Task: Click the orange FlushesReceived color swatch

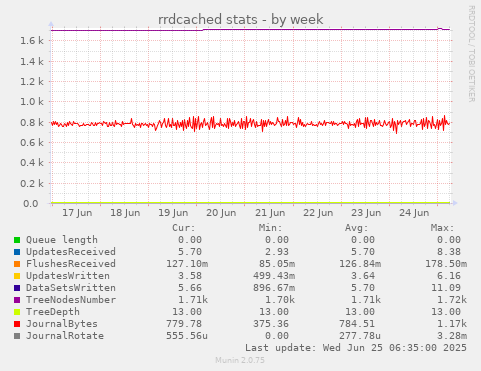Action: [17, 264]
